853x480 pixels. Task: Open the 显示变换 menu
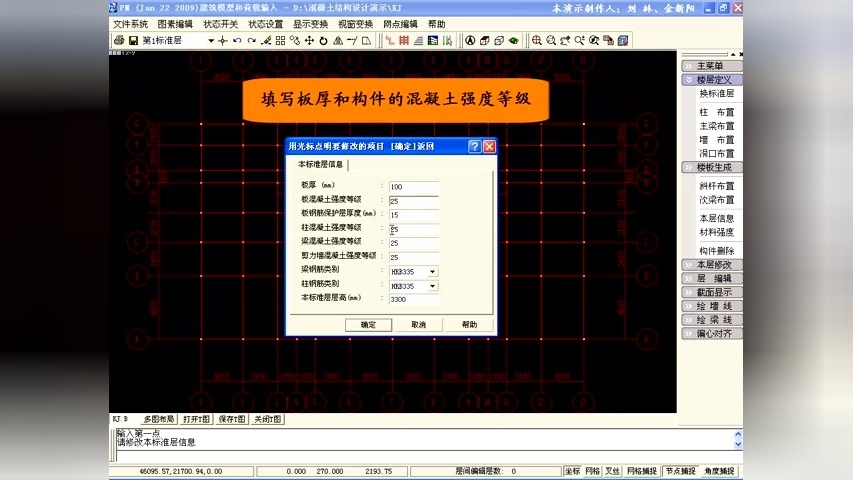pyautogui.click(x=311, y=24)
